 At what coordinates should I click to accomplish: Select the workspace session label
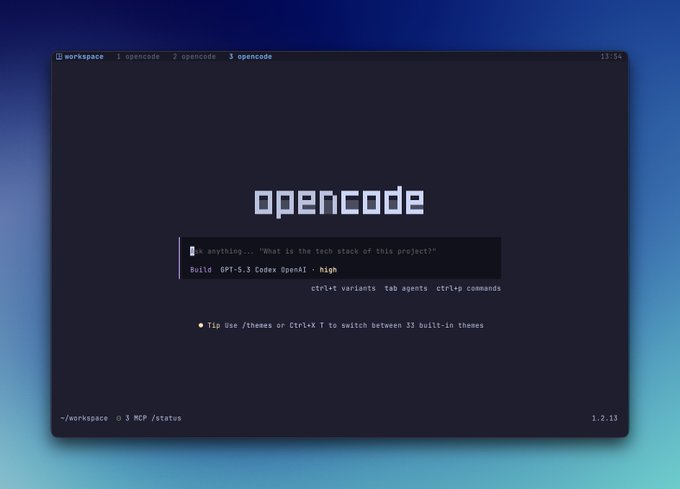click(x=84, y=57)
